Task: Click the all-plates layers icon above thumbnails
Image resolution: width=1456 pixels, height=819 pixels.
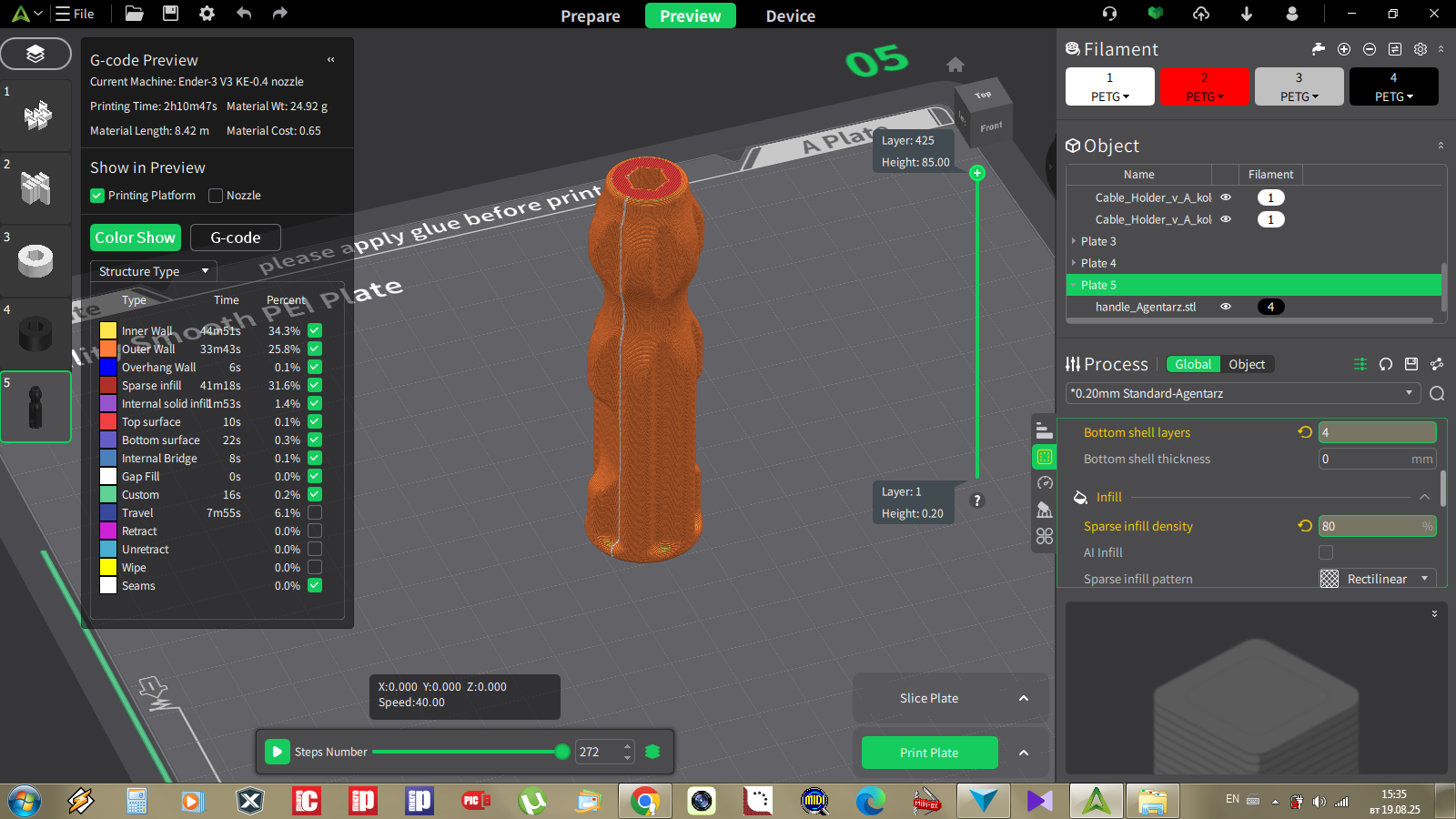Action: click(x=35, y=54)
